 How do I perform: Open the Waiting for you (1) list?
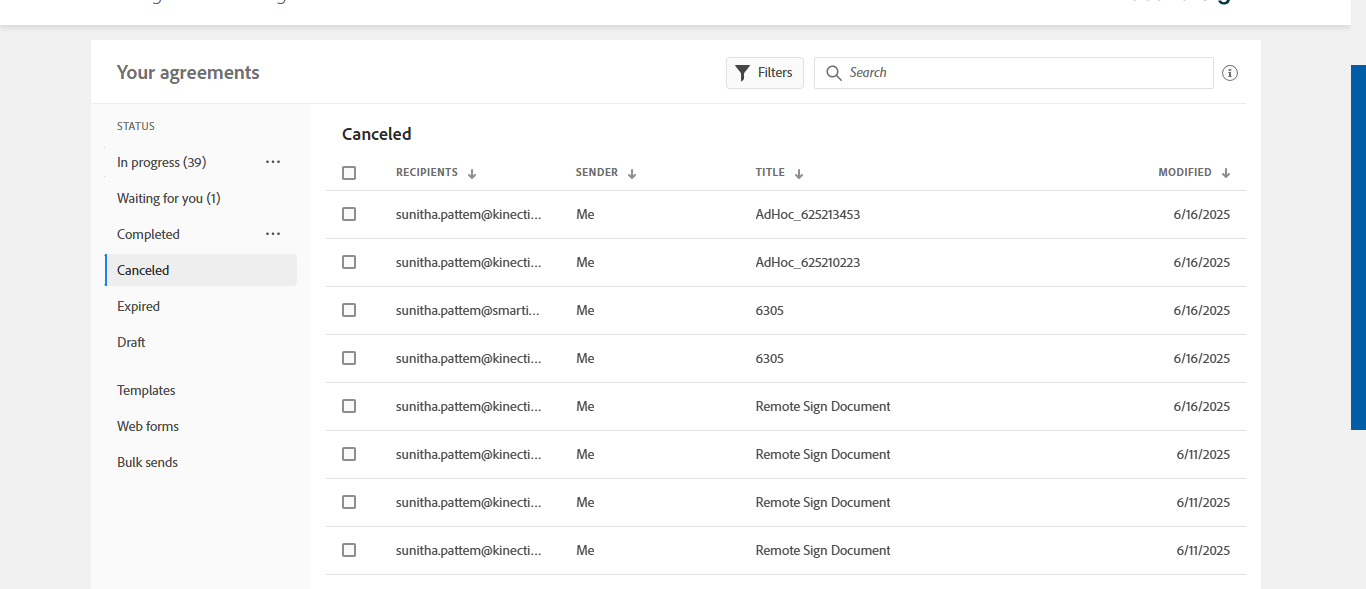[169, 198]
